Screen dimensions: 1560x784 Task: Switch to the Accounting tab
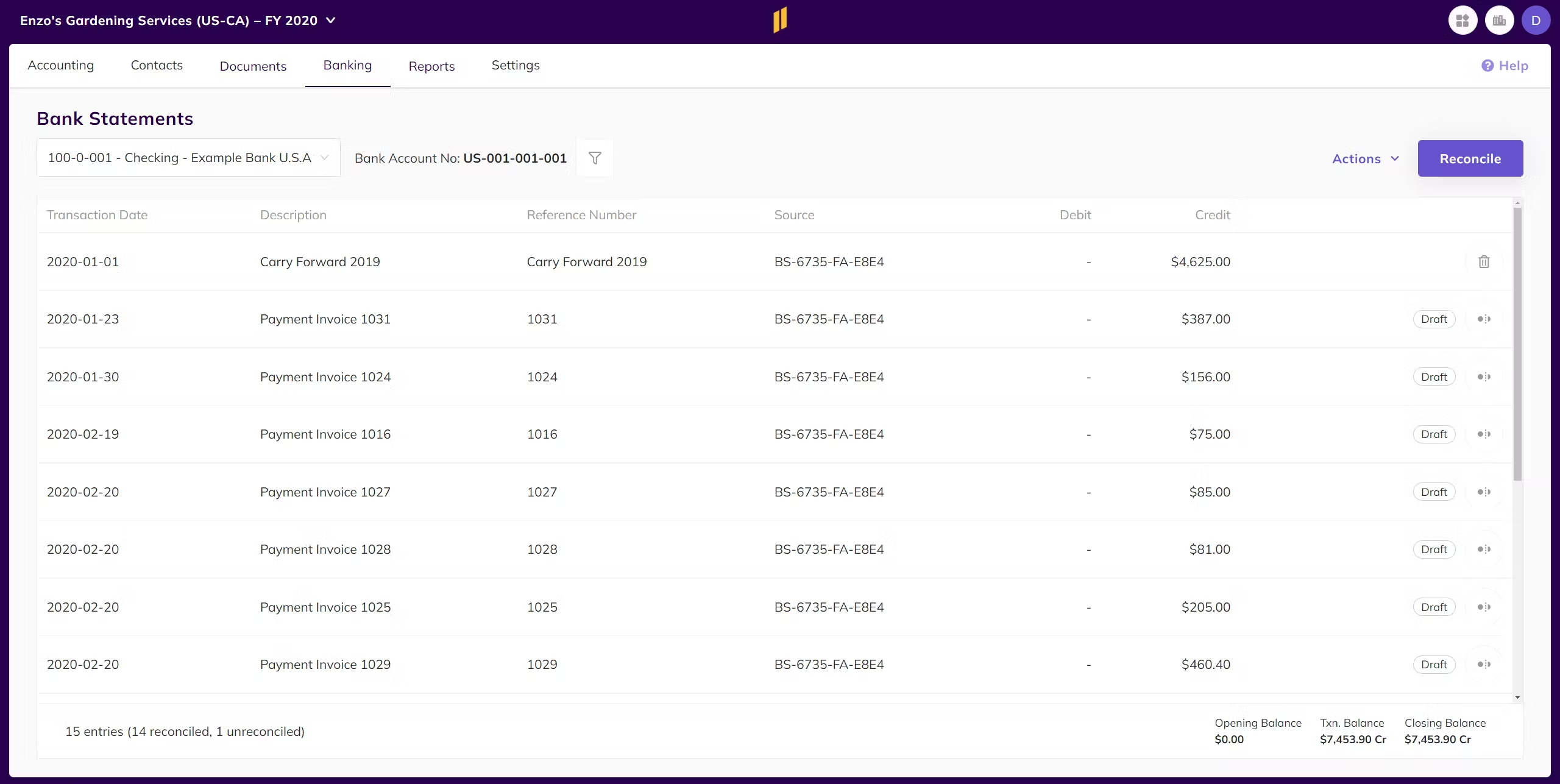[x=61, y=66]
